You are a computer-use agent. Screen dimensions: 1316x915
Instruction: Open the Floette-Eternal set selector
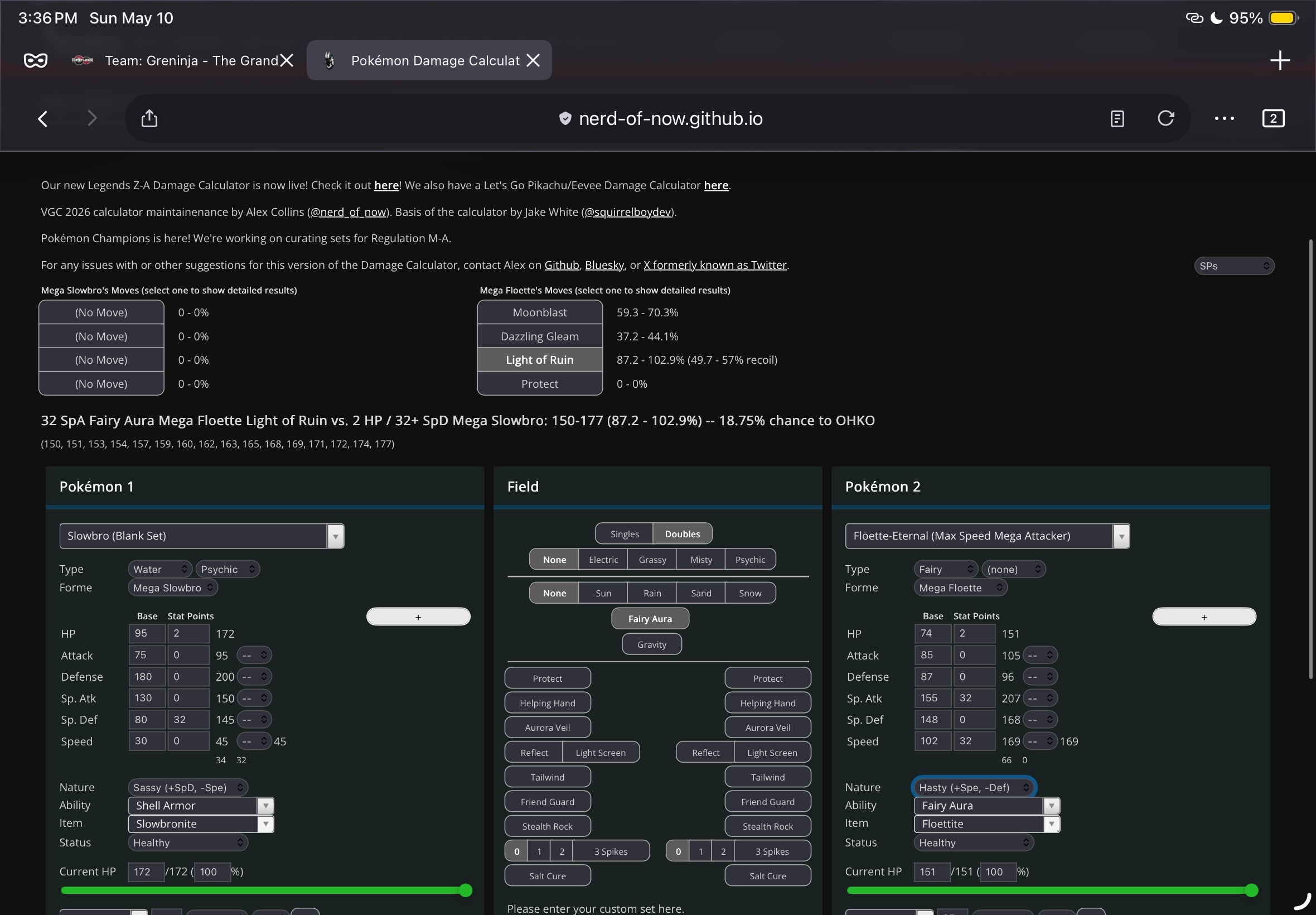(987, 536)
